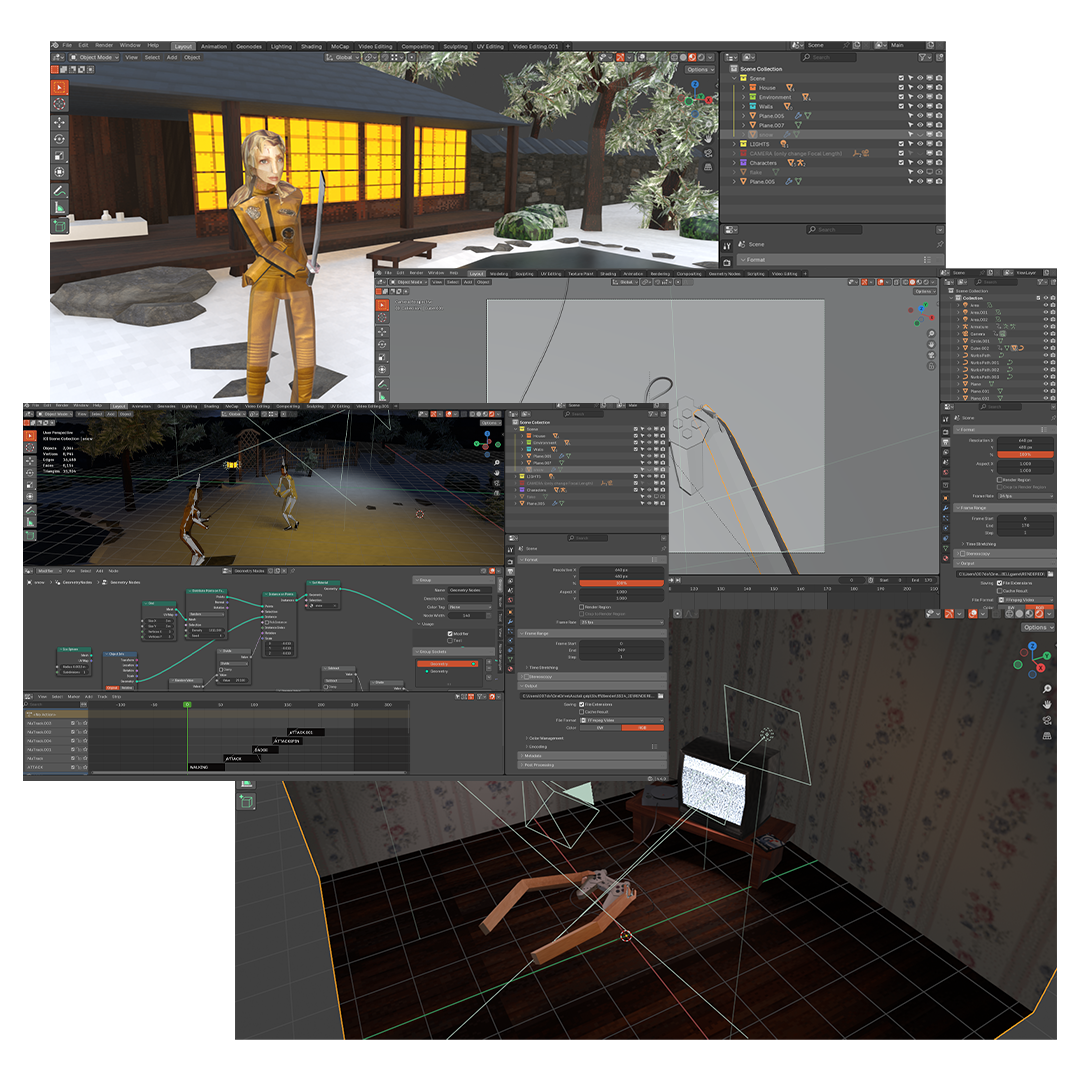This screenshot has width=1080, height=1080.
Task: Hide Armature with its eye in gray window outliner
Action: (1046, 326)
